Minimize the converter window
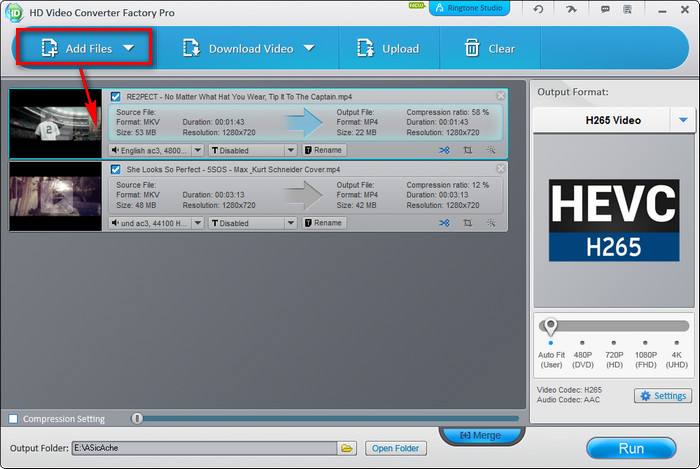The width and height of the screenshot is (700, 469). coord(662,11)
